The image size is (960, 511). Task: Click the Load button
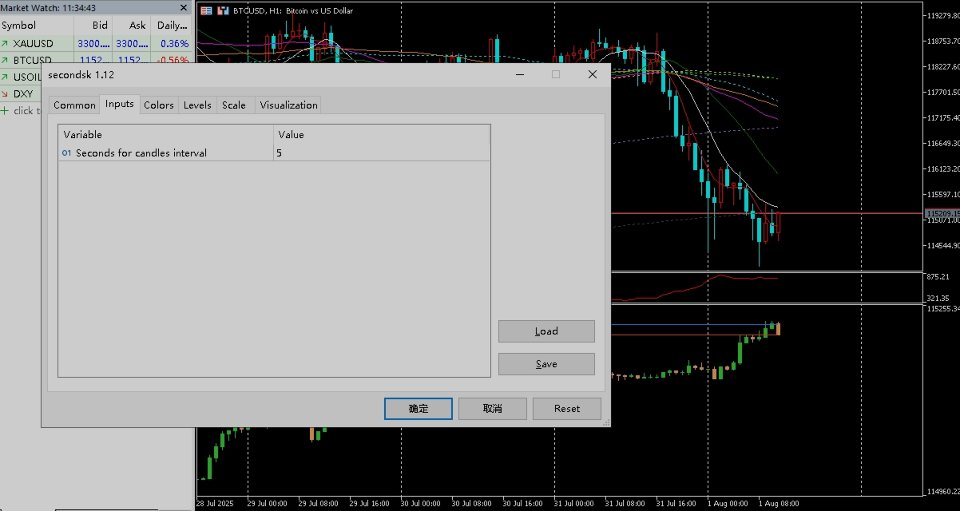point(546,331)
